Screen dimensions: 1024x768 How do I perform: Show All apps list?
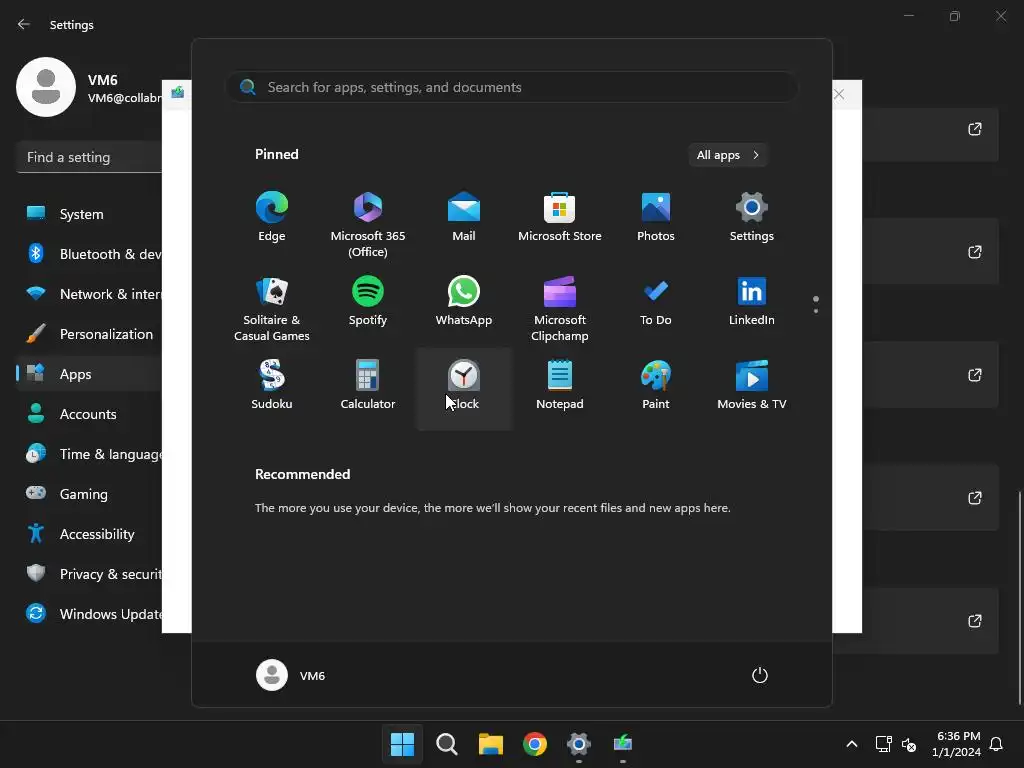click(728, 155)
